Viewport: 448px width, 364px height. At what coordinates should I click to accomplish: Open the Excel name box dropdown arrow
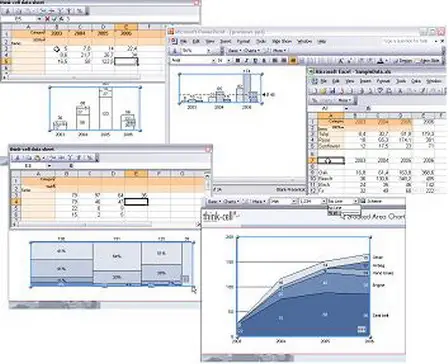click(346, 108)
